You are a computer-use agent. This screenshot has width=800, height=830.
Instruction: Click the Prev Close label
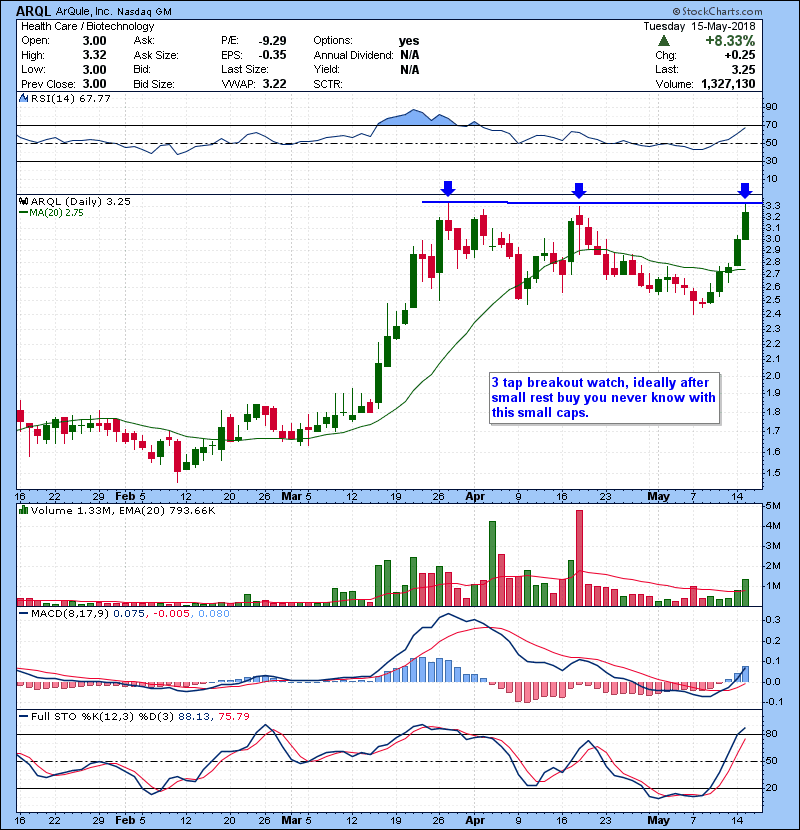48,84
